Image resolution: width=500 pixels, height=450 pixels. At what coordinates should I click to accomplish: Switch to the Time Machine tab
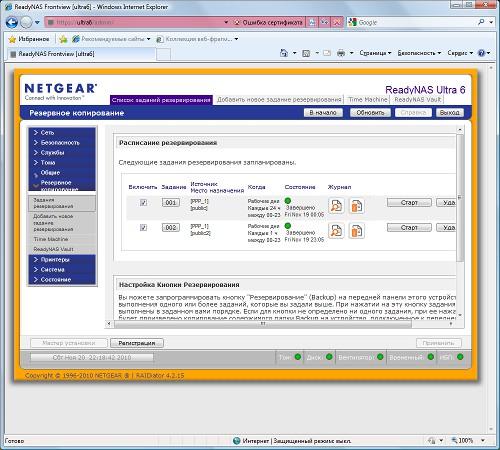(x=368, y=99)
